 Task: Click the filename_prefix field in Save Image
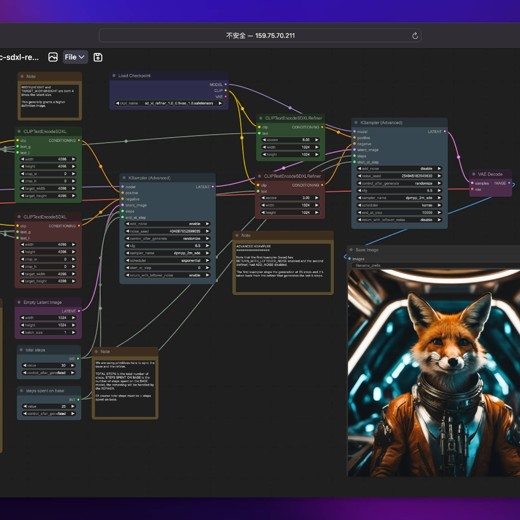pos(435,266)
